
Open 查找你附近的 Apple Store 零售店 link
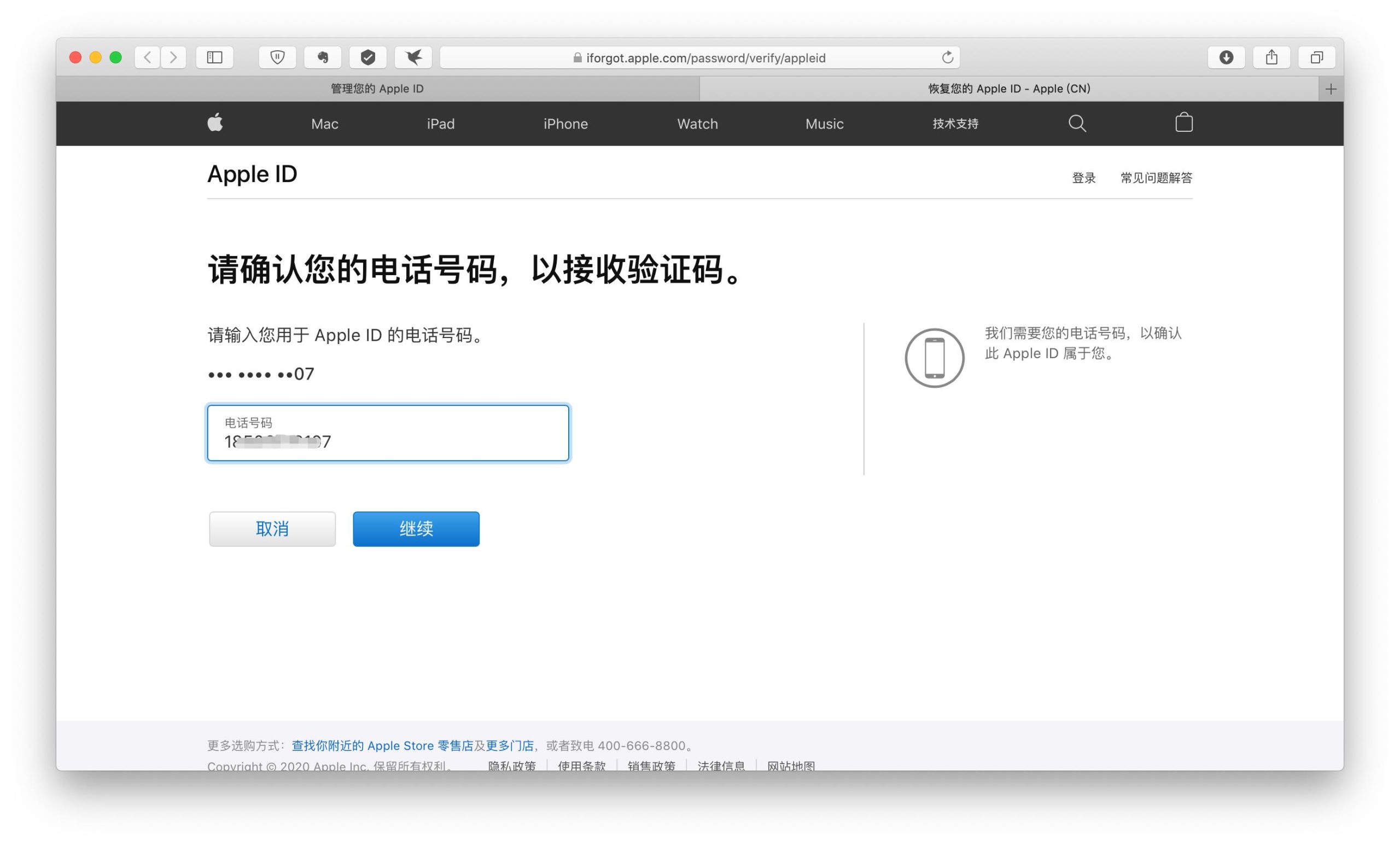[x=382, y=745]
